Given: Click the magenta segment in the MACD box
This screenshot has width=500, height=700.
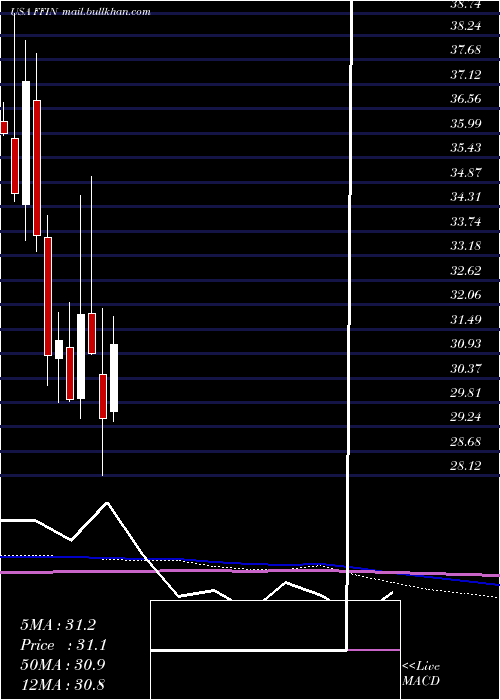Looking at the screenshot, I should [373, 650].
